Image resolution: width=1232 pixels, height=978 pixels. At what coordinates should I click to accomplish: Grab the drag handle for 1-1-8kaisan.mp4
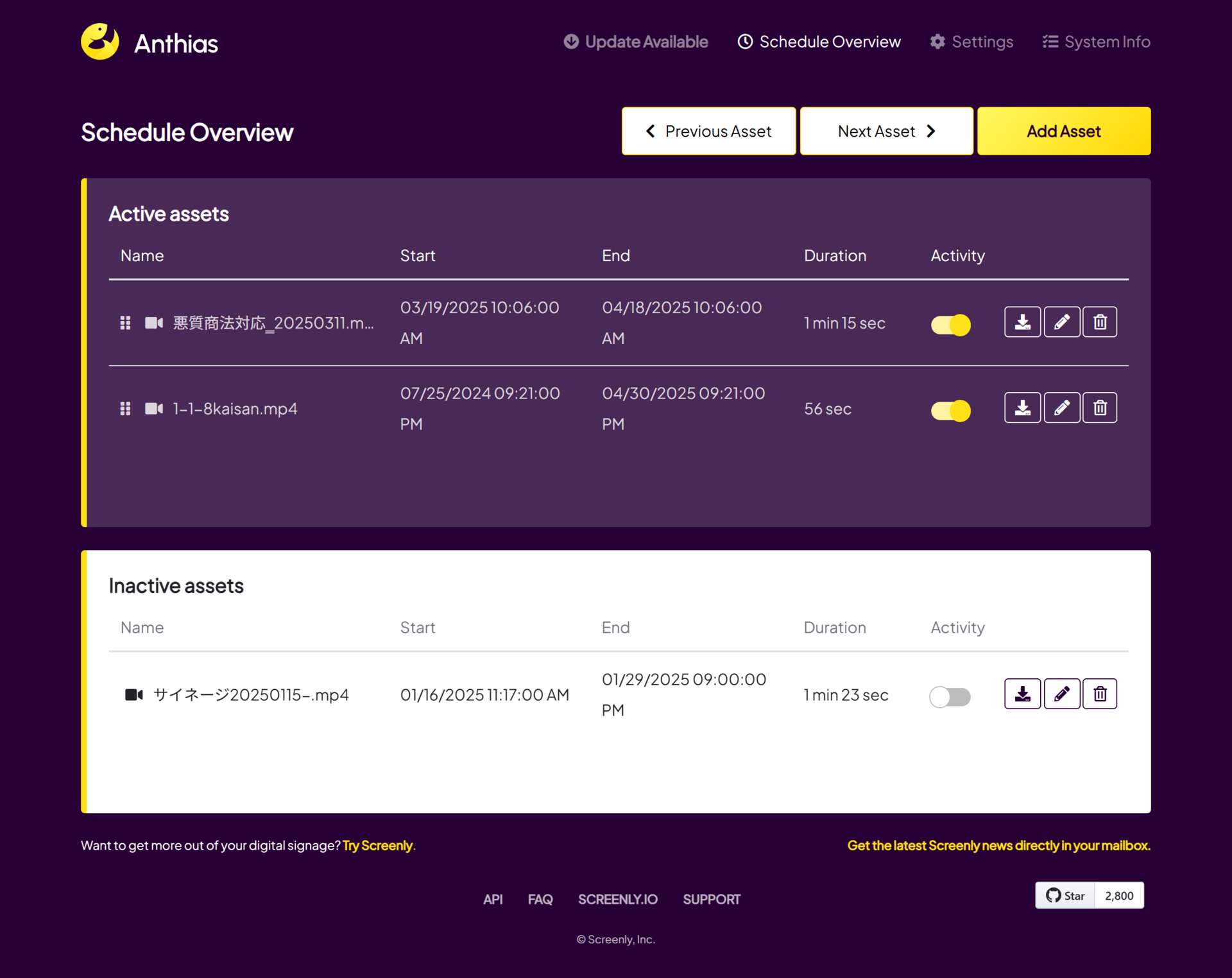tap(124, 408)
